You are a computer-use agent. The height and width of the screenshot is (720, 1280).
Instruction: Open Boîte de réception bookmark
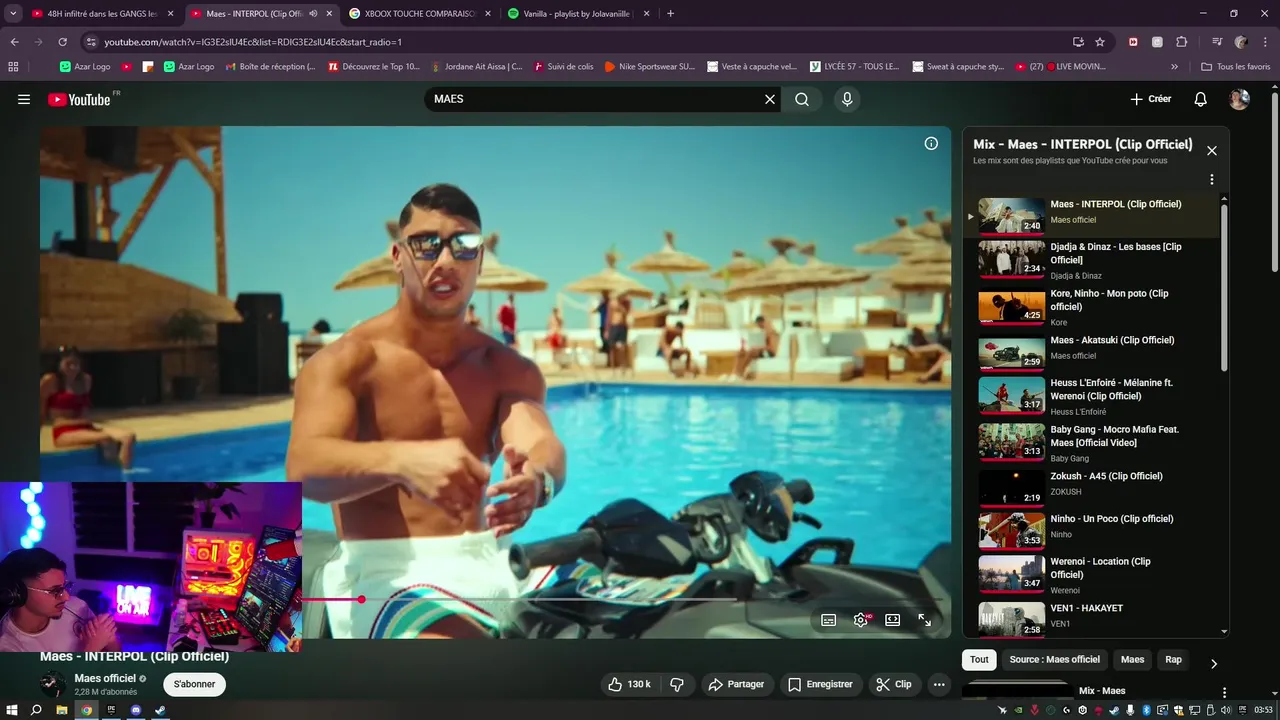click(x=271, y=67)
